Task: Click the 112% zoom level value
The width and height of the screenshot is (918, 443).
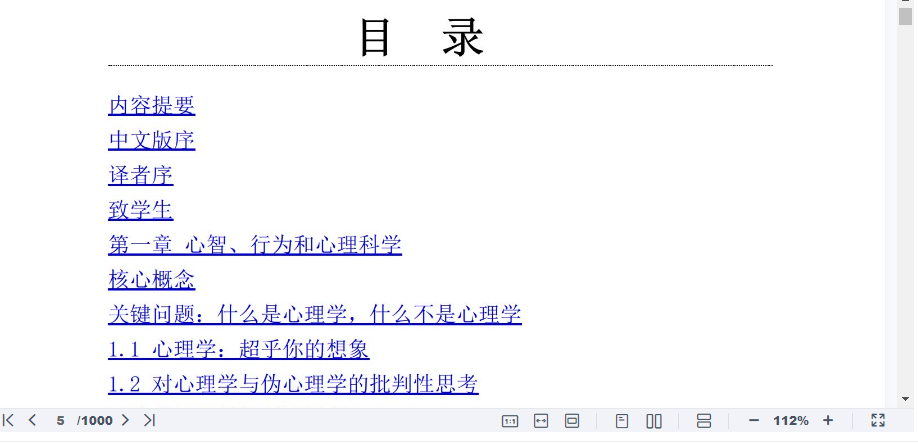Action: [x=790, y=421]
